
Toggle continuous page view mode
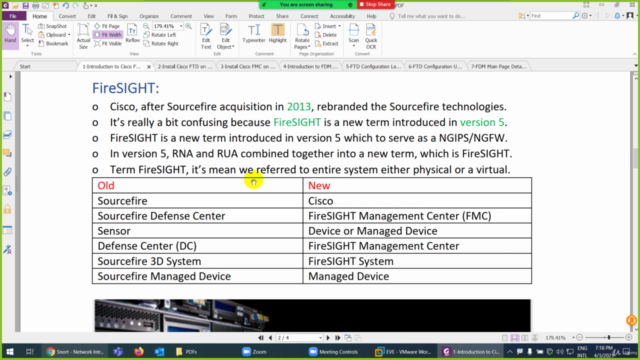point(515,338)
